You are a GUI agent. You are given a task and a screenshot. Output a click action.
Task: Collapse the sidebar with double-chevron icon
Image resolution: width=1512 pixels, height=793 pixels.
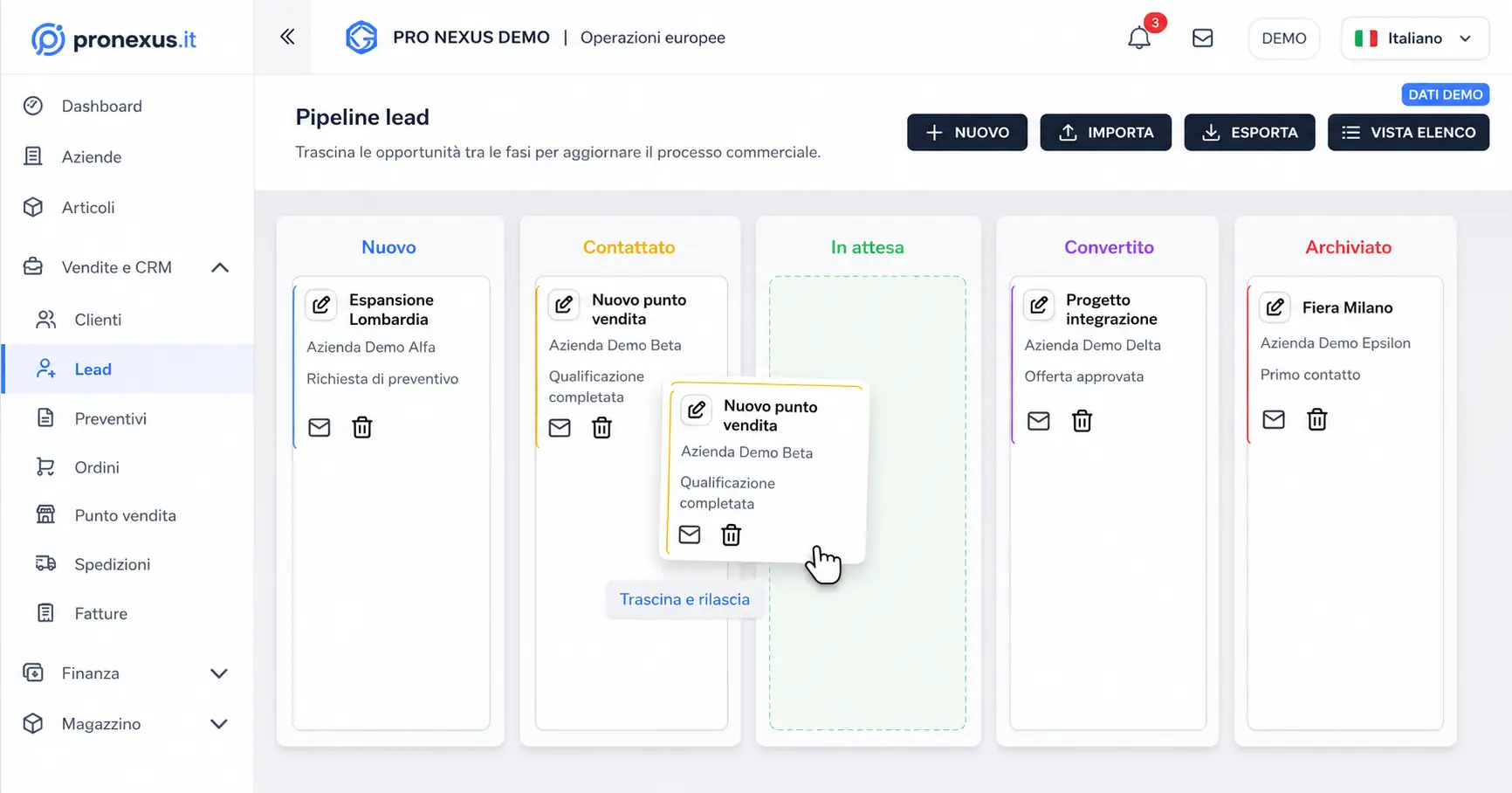pos(287,37)
